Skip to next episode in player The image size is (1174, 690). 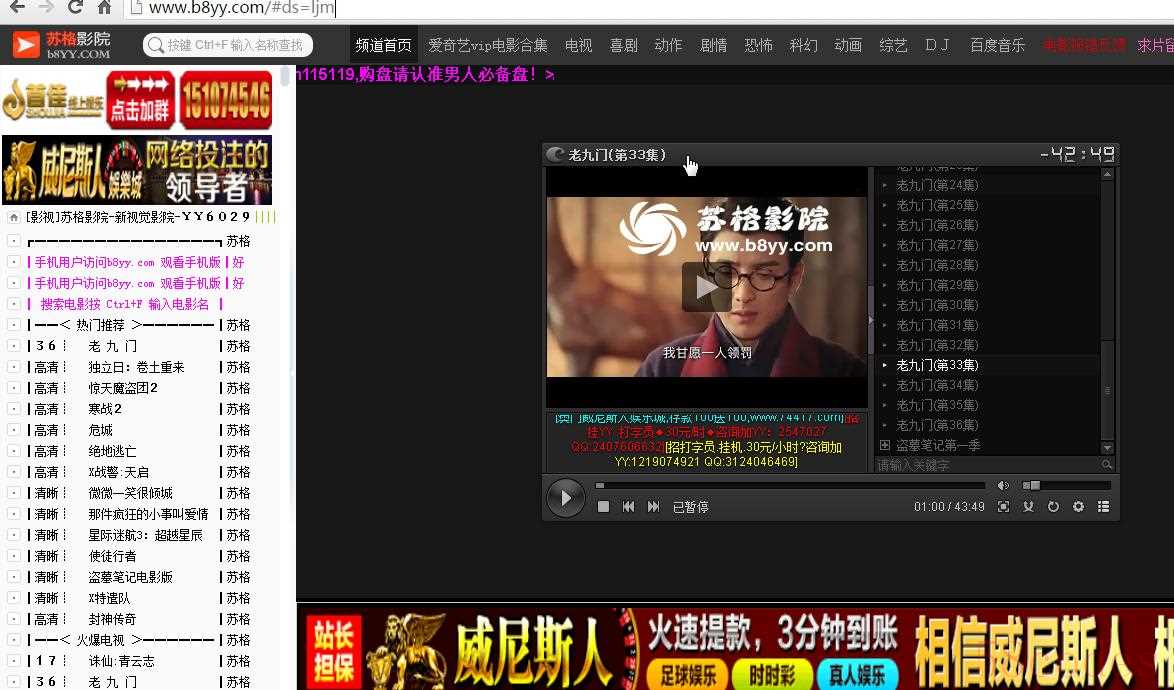[x=654, y=507]
